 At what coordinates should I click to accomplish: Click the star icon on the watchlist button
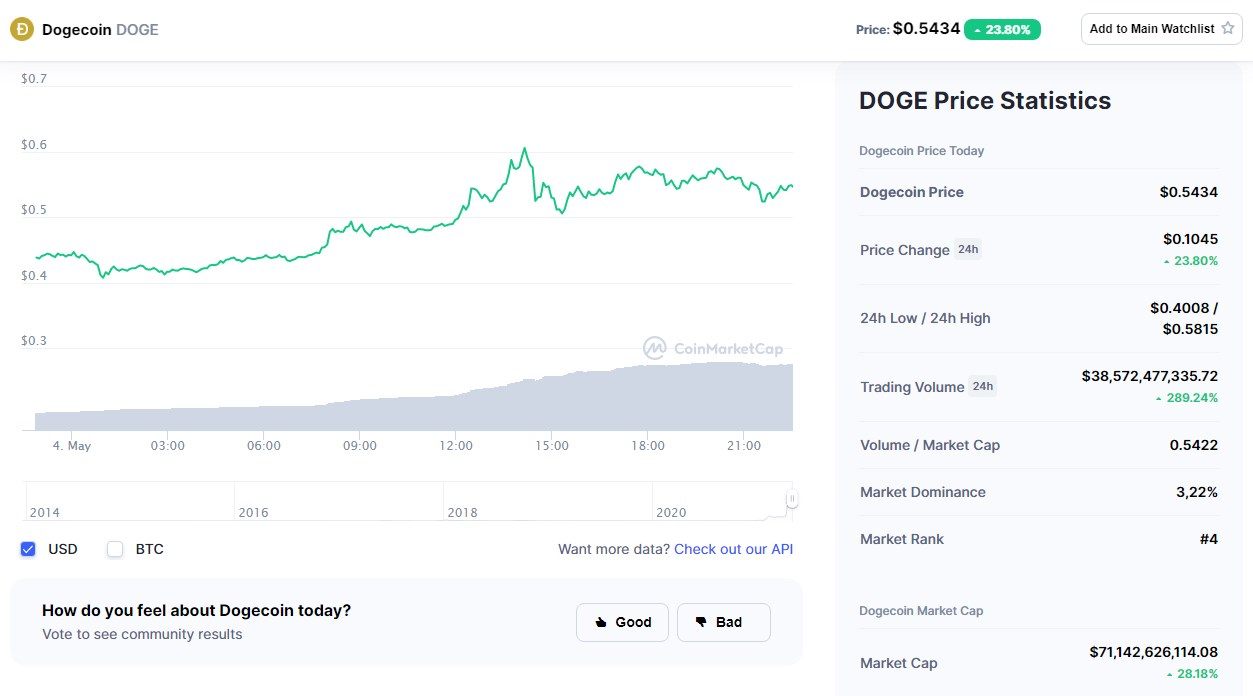(1227, 29)
